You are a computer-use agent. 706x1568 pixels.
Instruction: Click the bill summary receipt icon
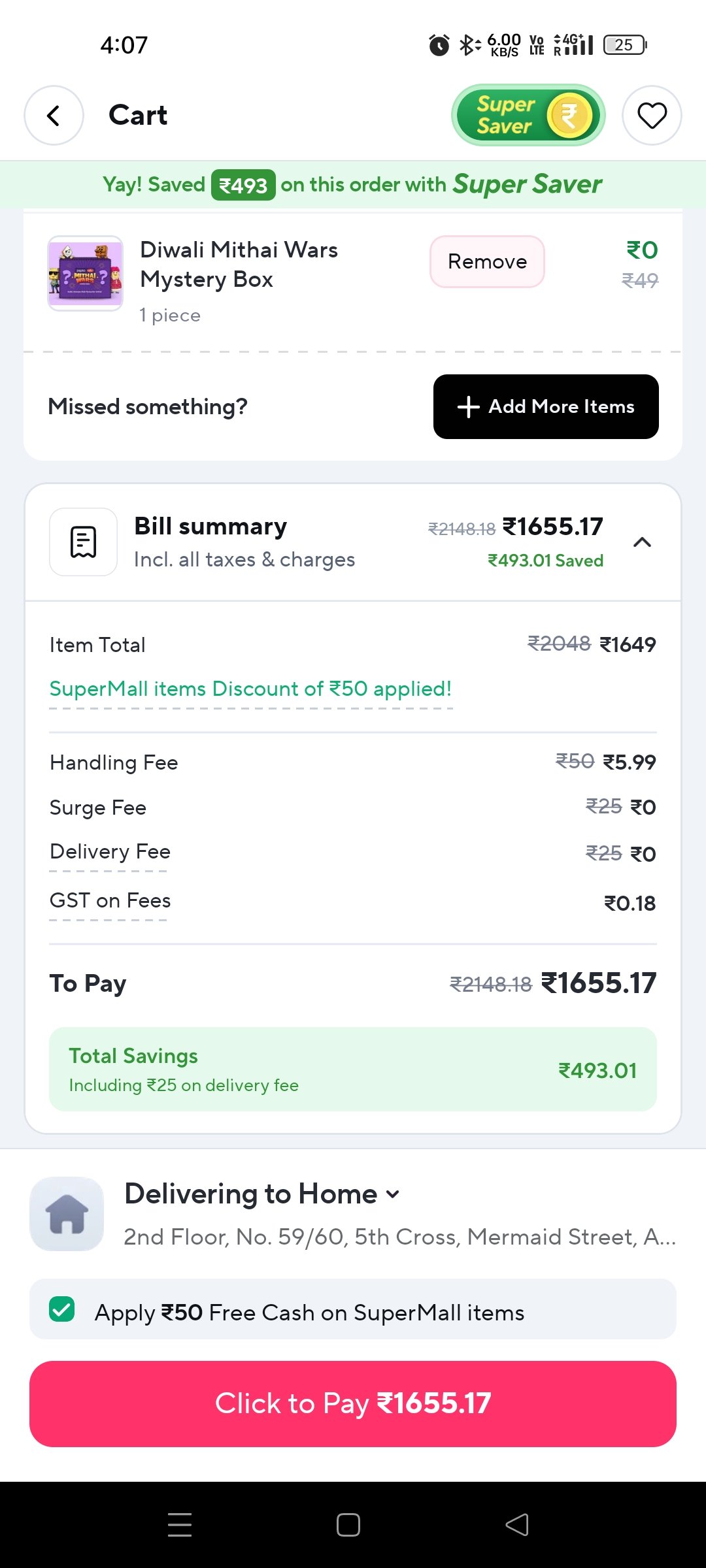(84, 542)
